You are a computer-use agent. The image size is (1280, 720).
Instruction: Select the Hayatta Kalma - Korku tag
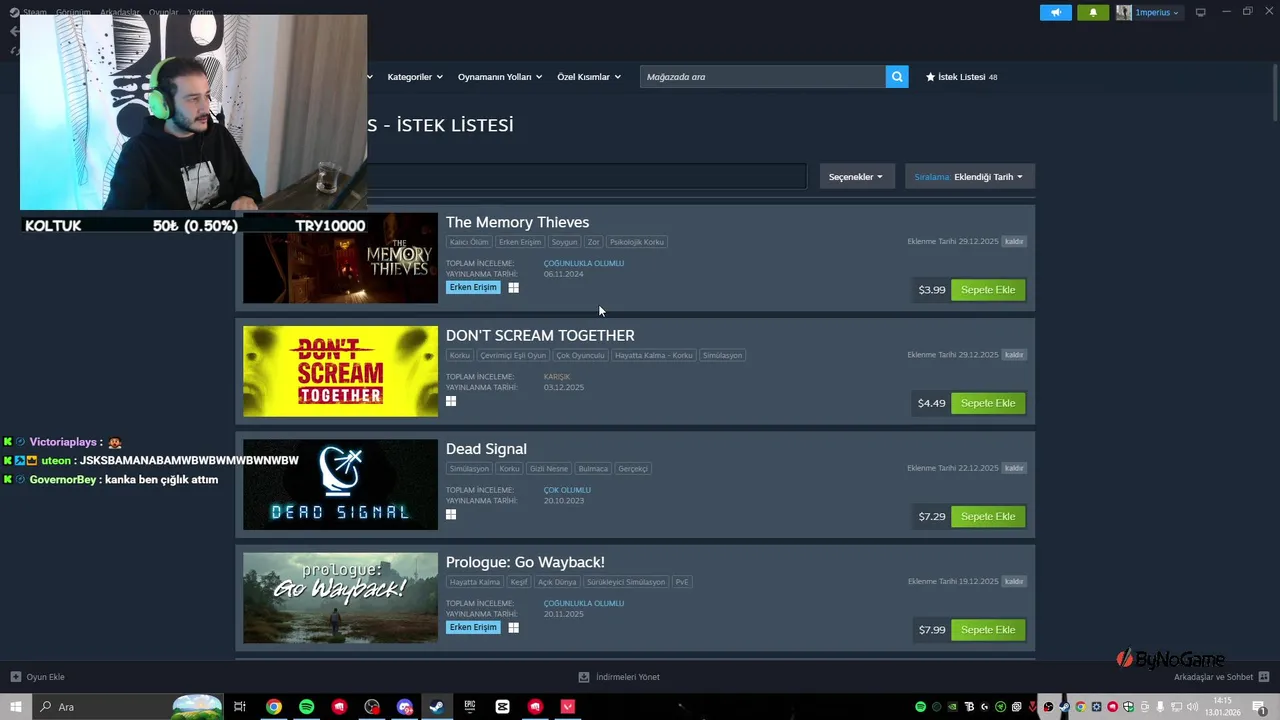654,355
